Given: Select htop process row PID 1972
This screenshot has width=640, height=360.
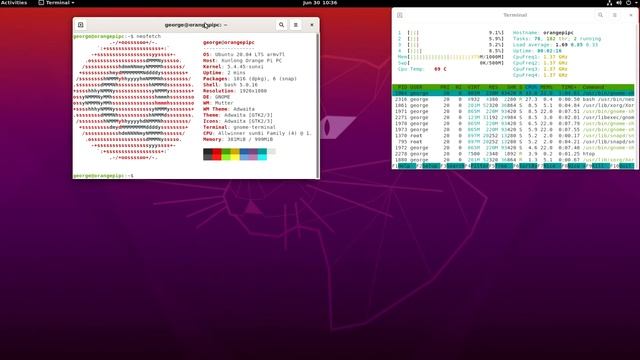Looking at the screenshot, I should coord(513,148).
